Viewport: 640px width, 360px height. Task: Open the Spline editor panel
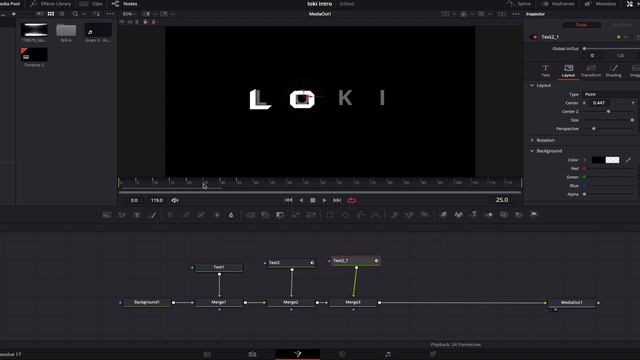pyautogui.click(x=519, y=4)
